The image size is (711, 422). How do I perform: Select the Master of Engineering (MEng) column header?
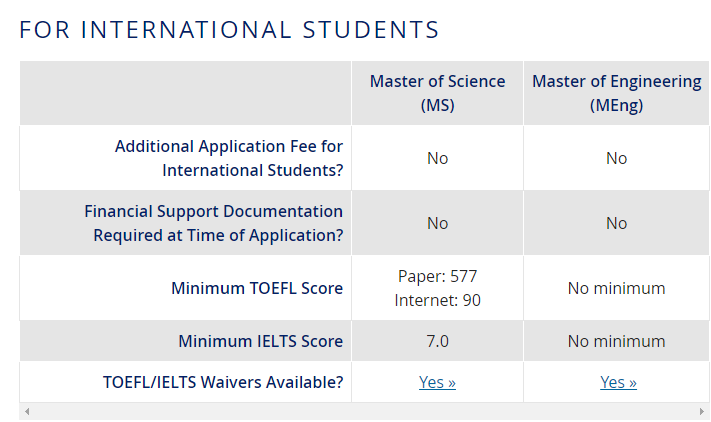pos(616,93)
